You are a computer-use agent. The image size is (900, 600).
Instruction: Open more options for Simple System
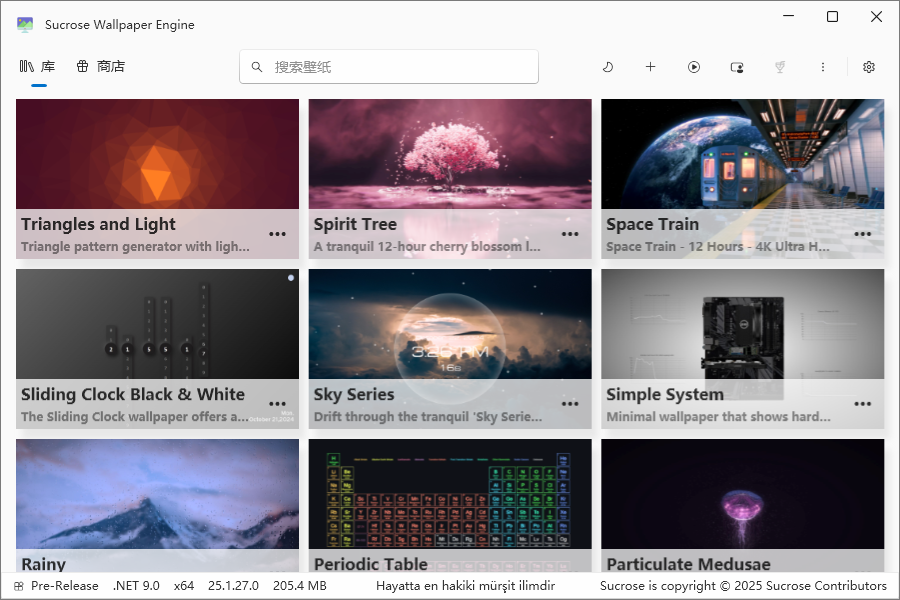(863, 404)
